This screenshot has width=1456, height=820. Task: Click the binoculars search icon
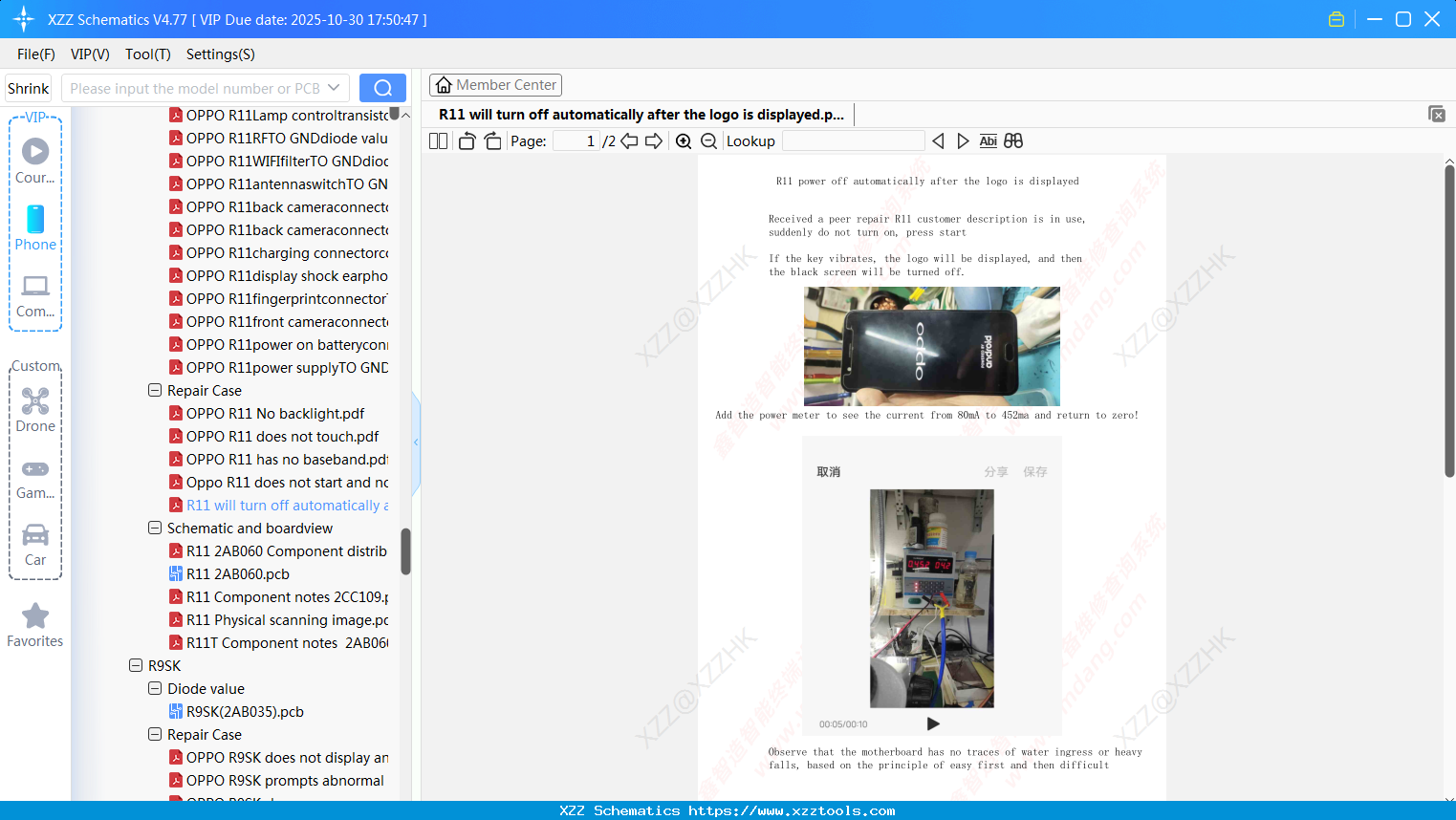pos(1013,141)
